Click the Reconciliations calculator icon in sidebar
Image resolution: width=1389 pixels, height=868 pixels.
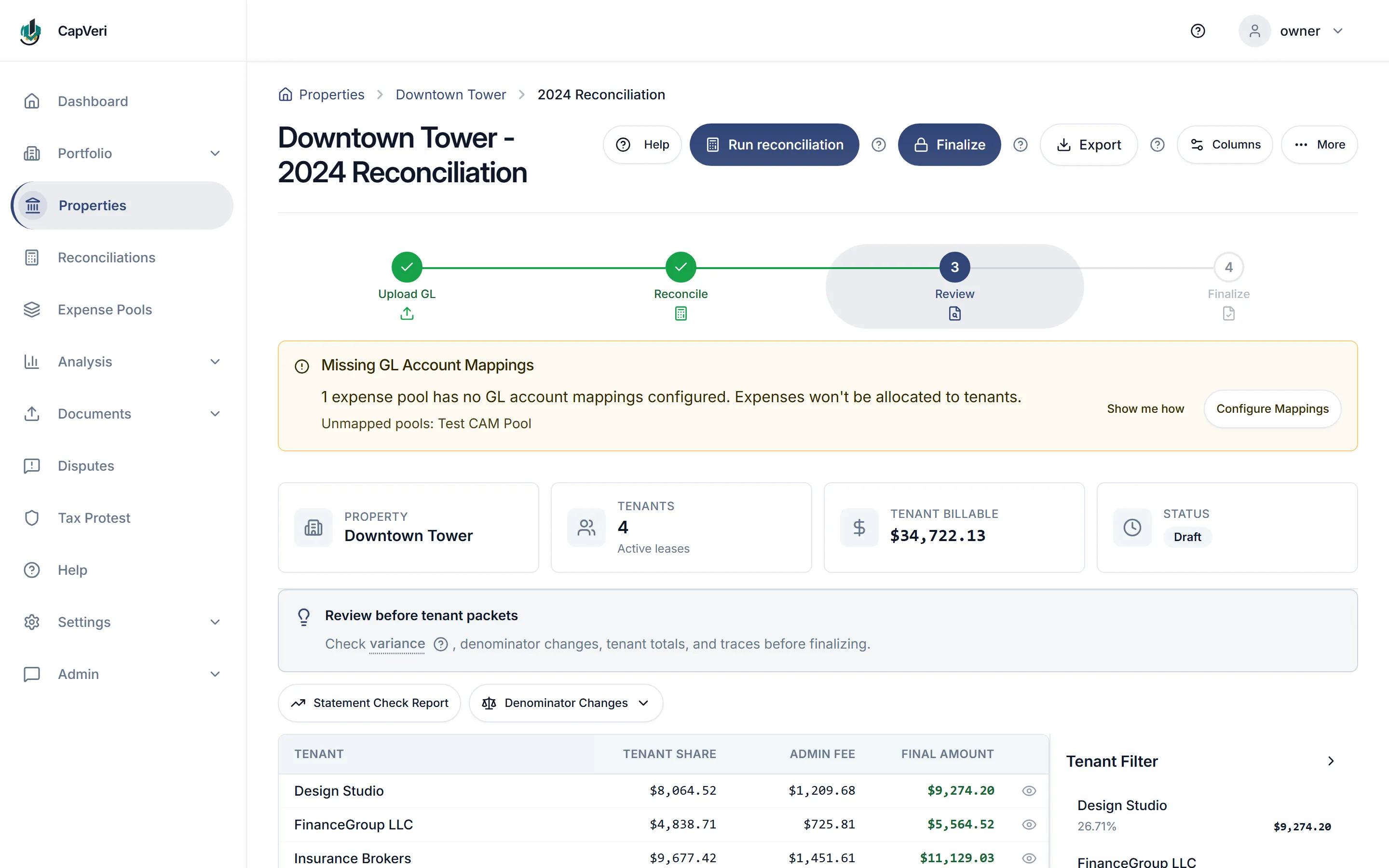[x=31, y=257]
